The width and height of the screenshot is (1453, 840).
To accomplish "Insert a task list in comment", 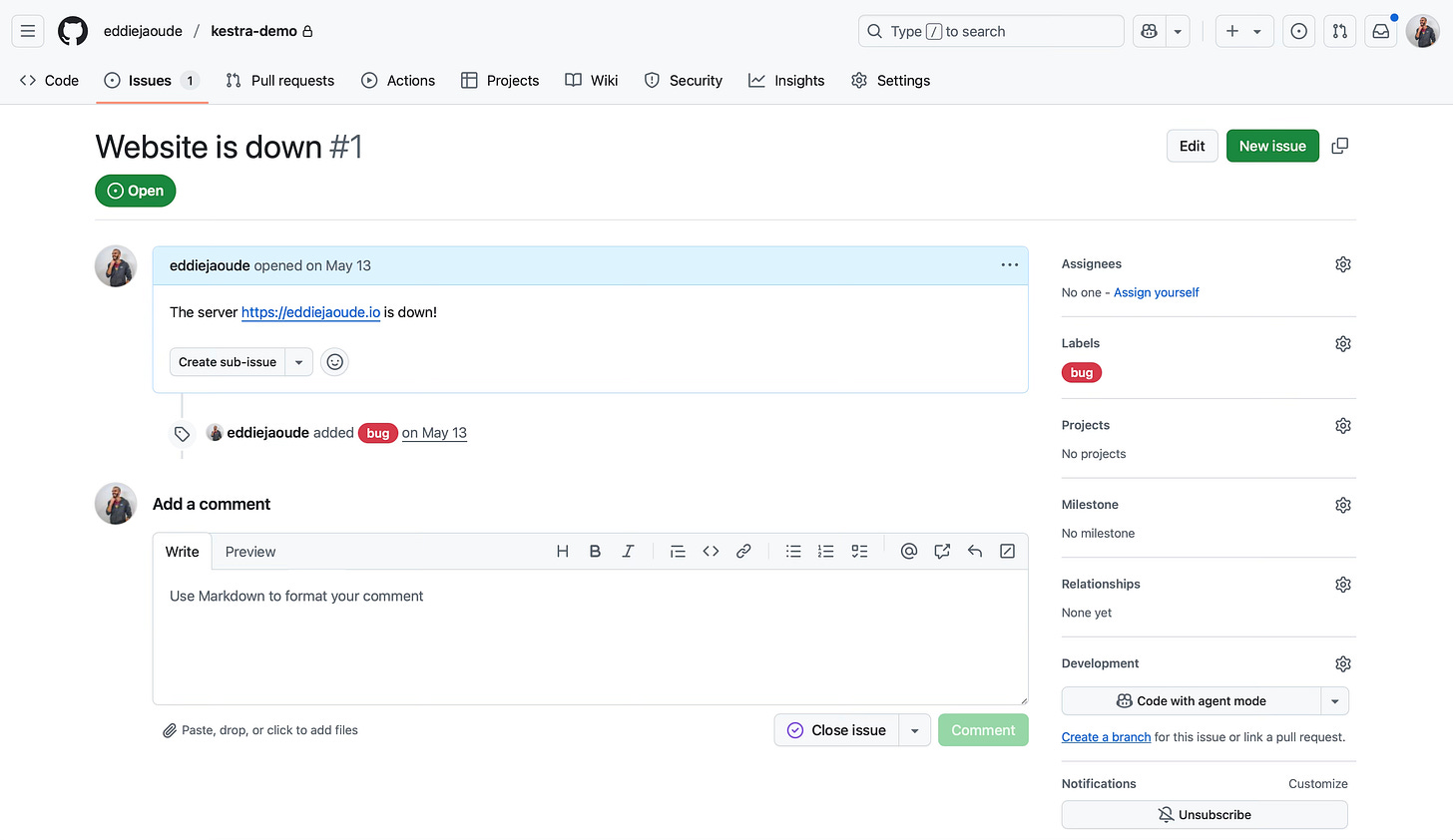I will click(x=859, y=552).
